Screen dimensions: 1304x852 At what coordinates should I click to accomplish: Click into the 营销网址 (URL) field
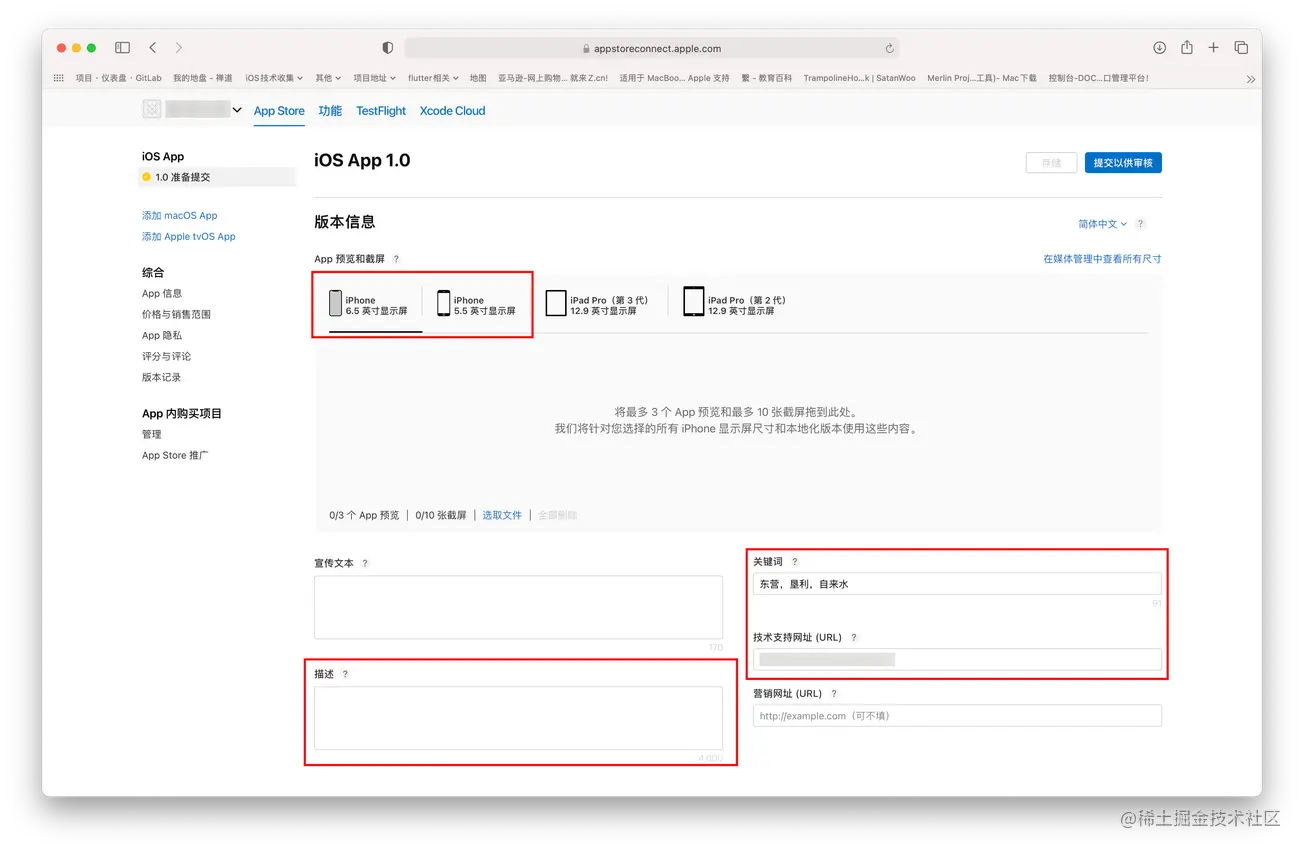coord(957,716)
